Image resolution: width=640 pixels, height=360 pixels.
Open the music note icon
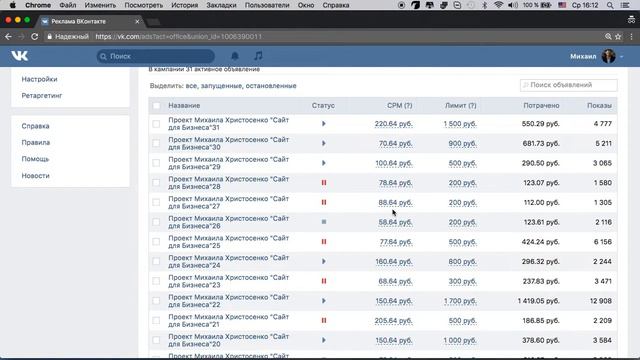(258, 56)
